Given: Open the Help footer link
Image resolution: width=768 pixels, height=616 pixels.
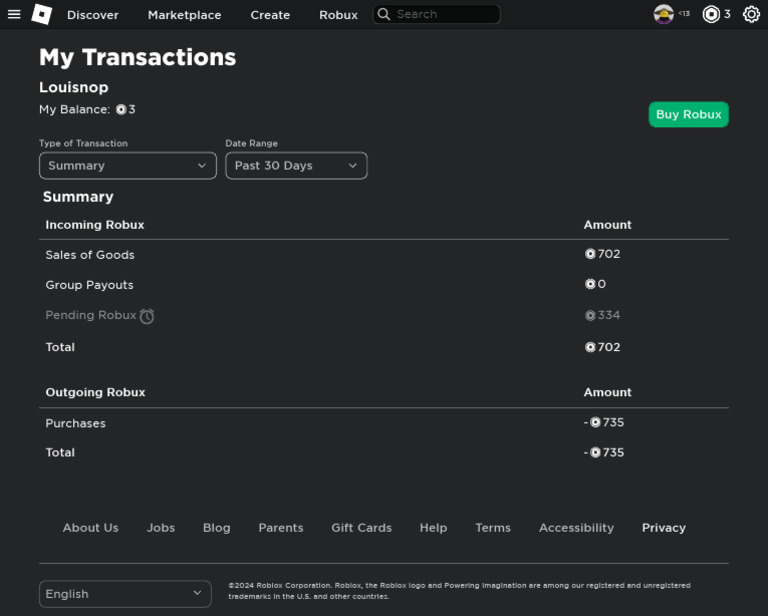Looking at the screenshot, I should 433,528.
